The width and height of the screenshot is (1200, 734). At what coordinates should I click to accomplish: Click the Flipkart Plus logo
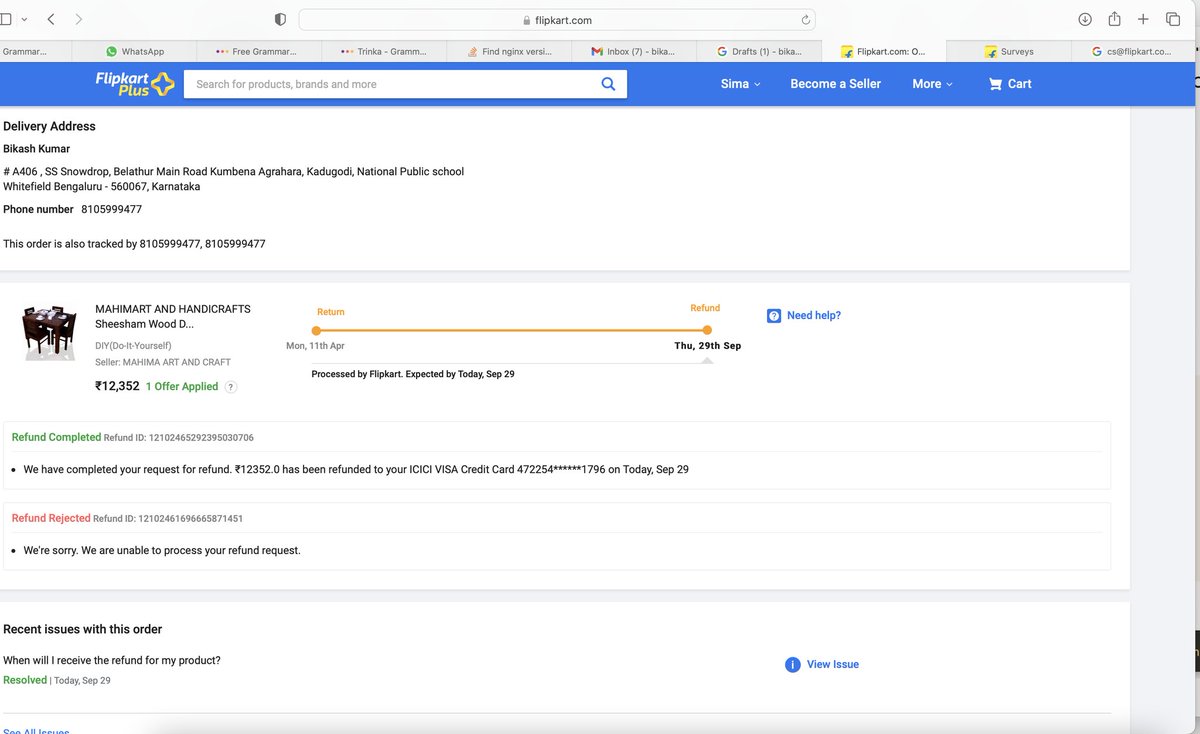click(134, 84)
